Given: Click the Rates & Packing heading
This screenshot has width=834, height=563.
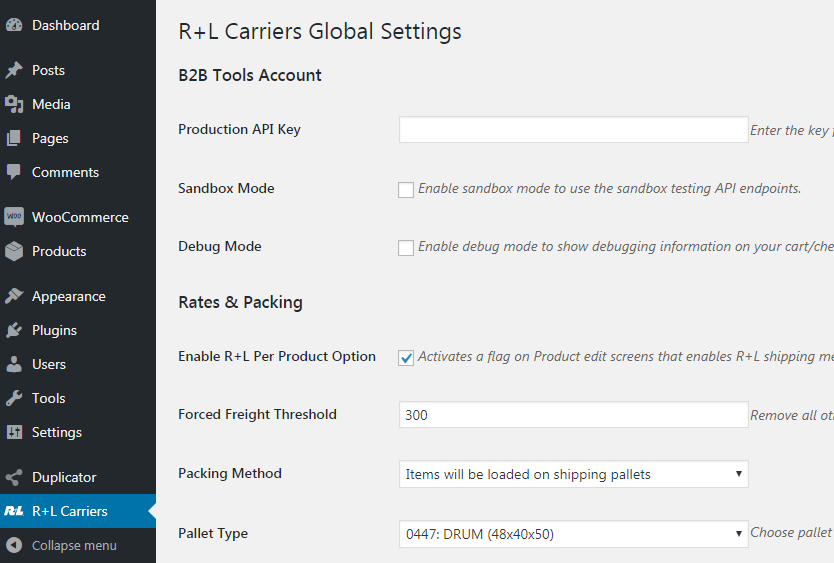Looking at the screenshot, I should click(240, 302).
